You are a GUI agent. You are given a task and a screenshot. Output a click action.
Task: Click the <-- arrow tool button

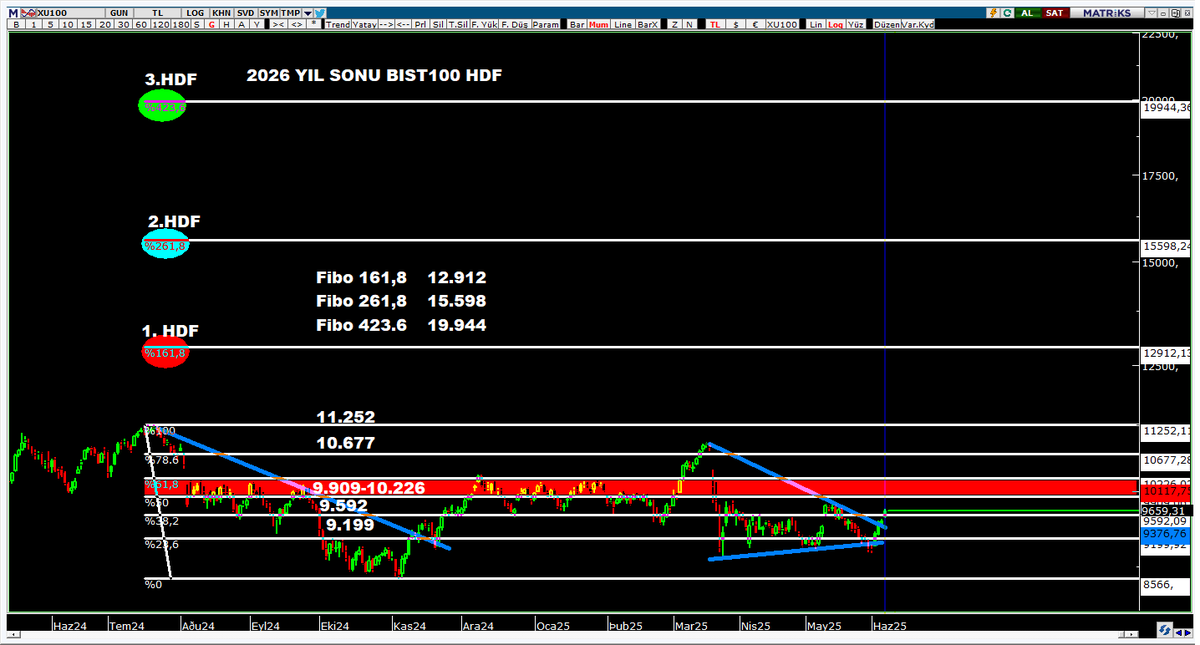click(402, 24)
